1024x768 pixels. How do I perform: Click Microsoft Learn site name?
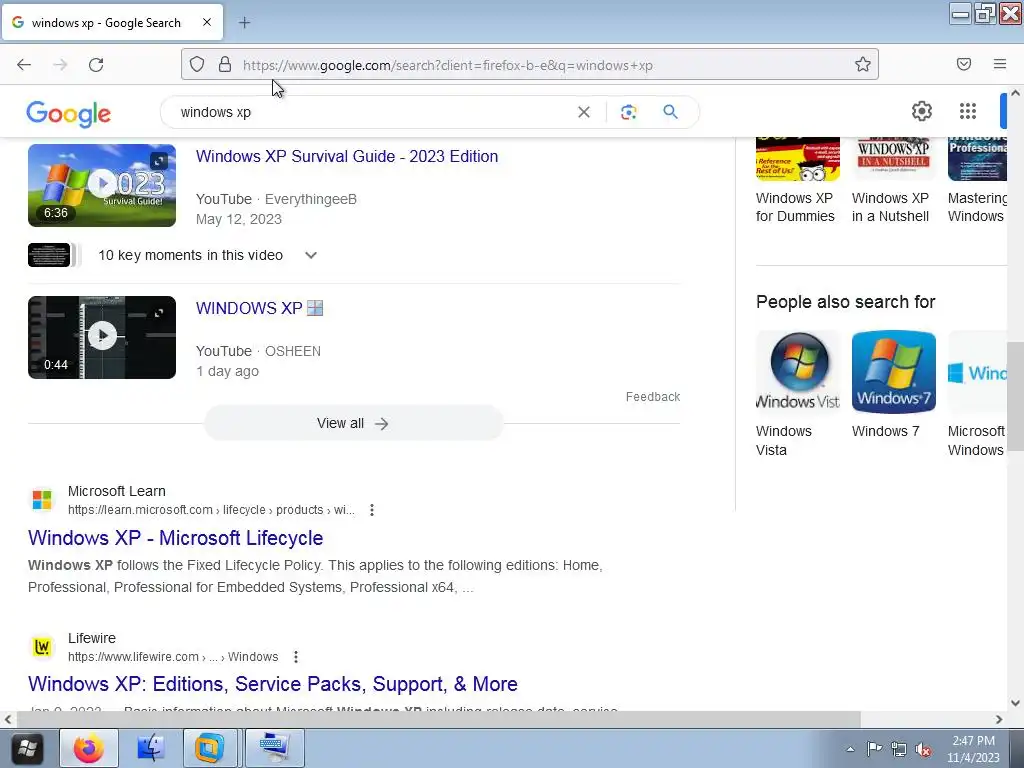(x=117, y=491)
